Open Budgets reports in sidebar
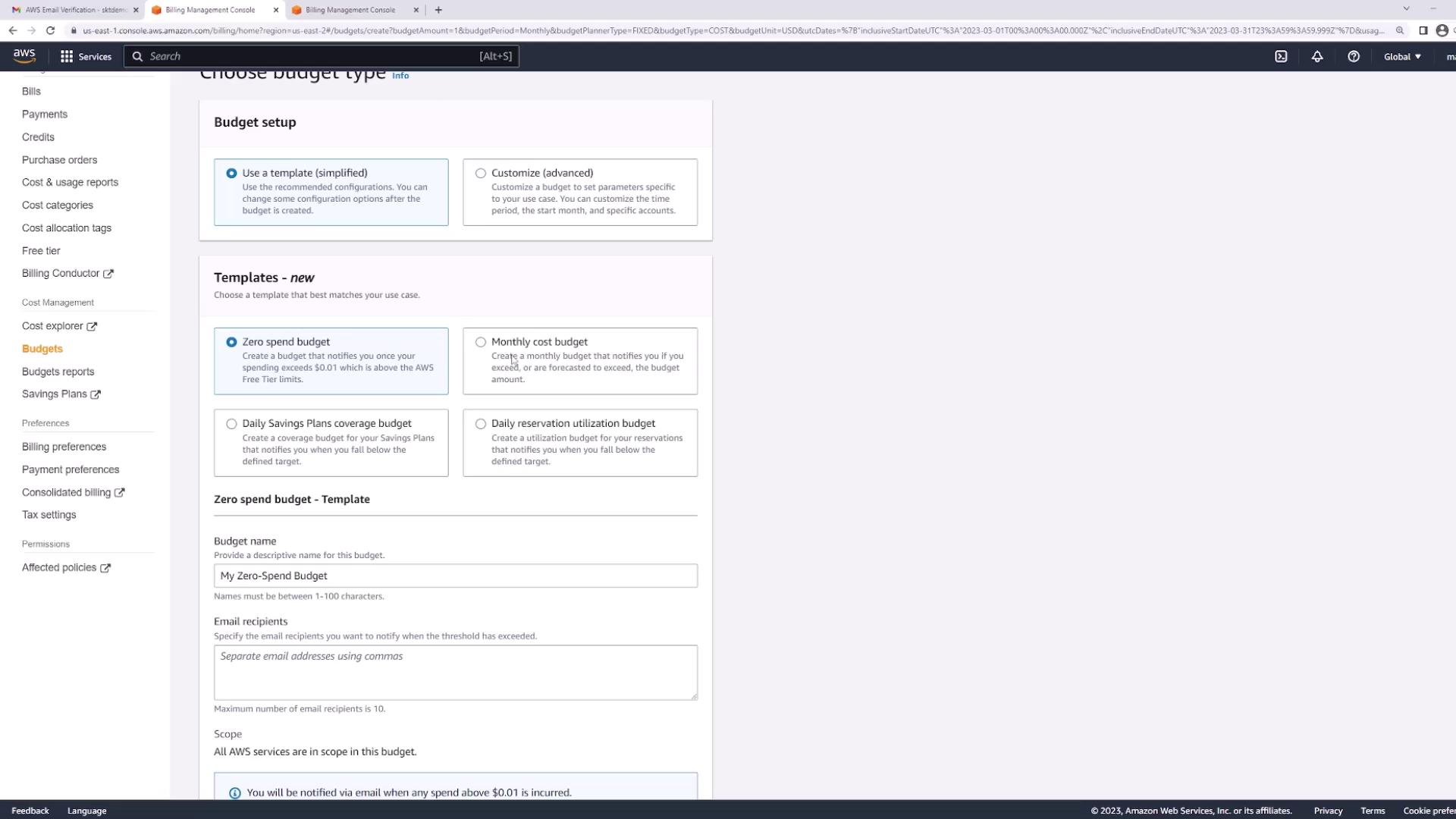 click(58, 372)
